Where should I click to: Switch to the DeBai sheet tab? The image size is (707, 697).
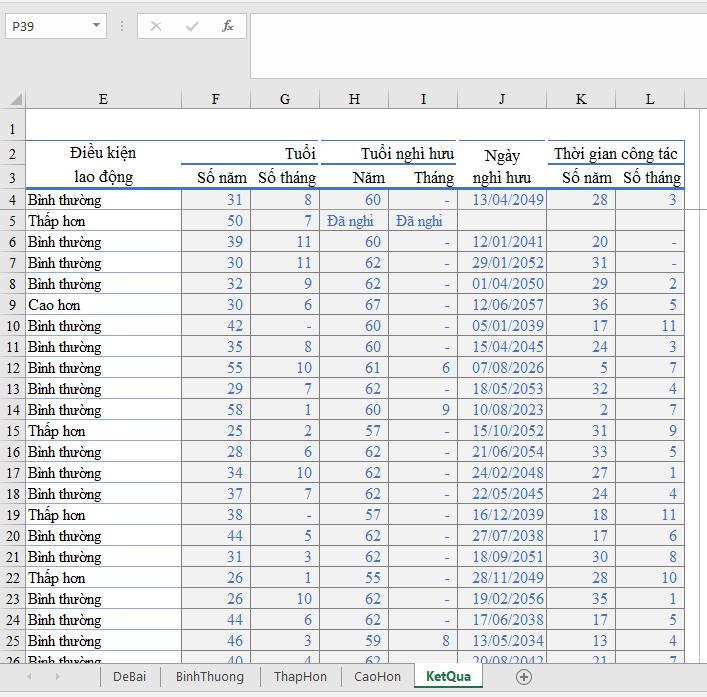(x=129, y=677)
